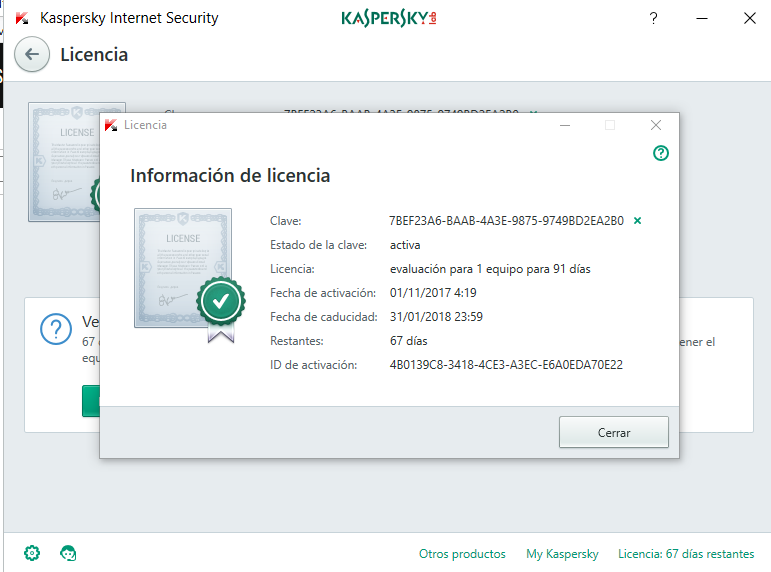
Task: Click the blue question mark info icon
Action: click(56, 329)
